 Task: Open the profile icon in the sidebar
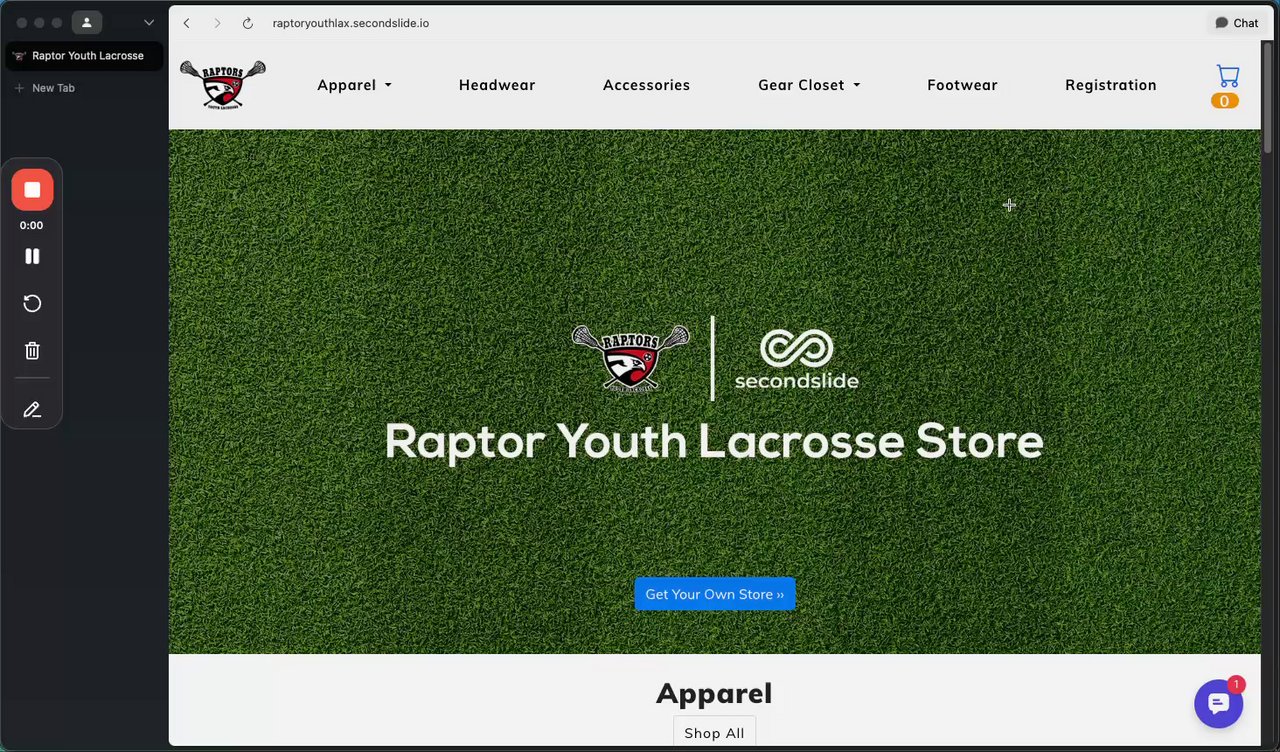point(87,22)
